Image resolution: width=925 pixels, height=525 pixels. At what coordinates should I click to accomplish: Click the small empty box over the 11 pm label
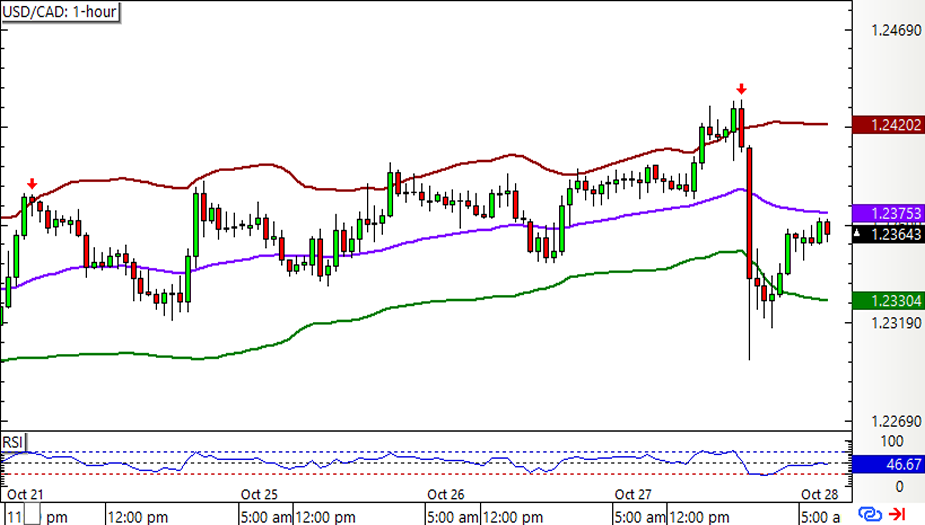(32, 514)
